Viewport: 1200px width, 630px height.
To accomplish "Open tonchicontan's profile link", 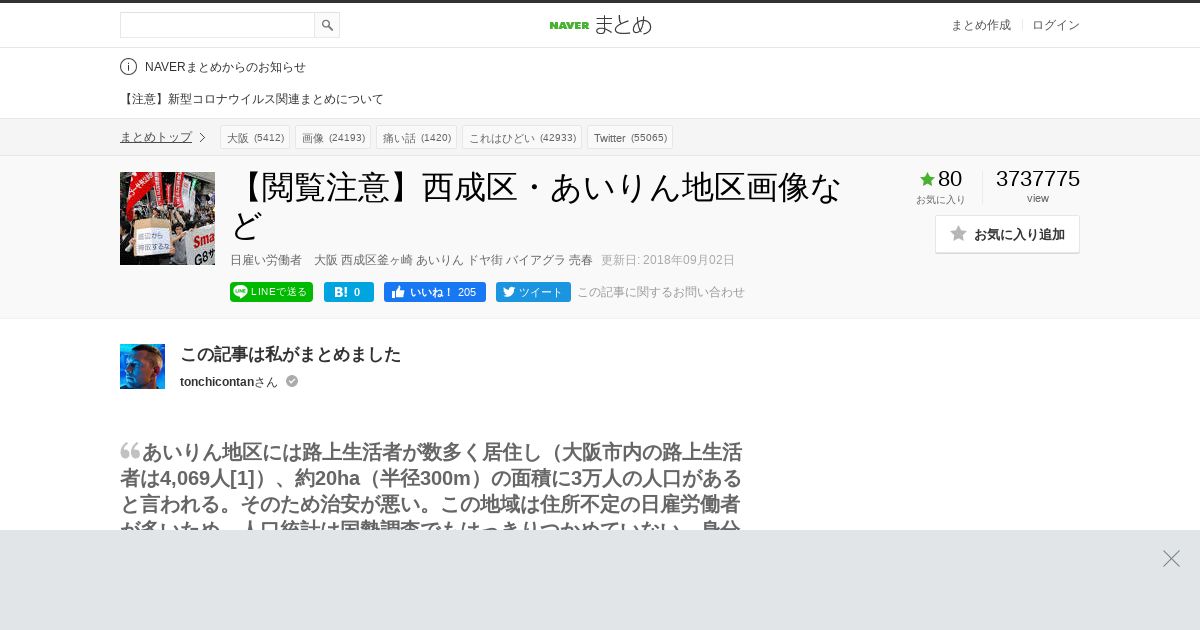I will 229,382.
